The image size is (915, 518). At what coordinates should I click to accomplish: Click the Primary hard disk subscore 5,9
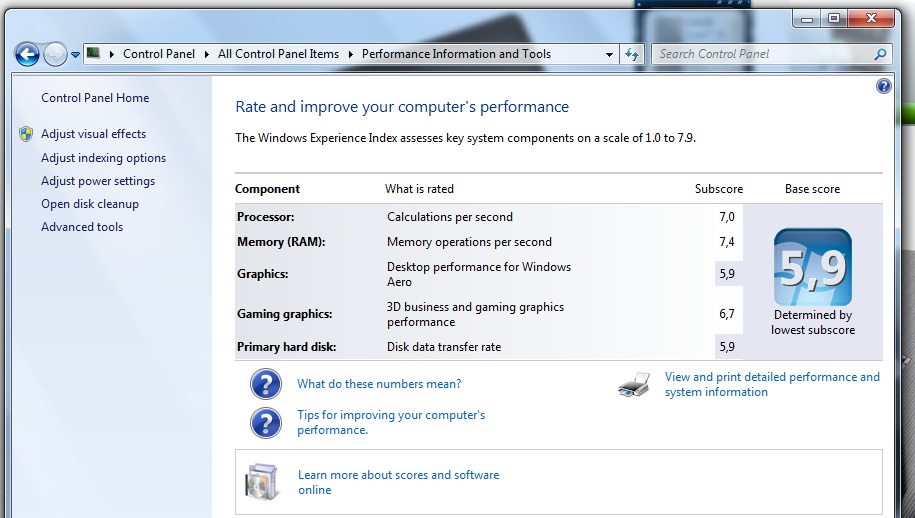[x=727, y=347]
